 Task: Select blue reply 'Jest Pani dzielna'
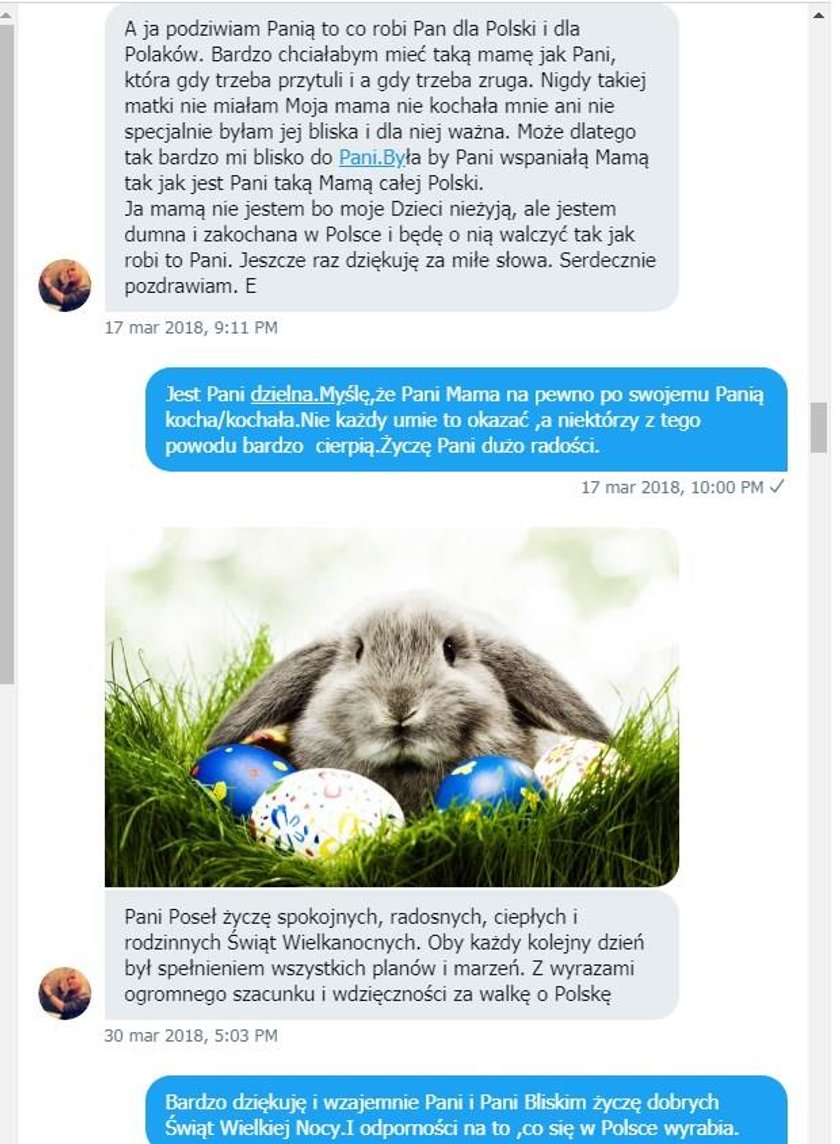(466, 420)
